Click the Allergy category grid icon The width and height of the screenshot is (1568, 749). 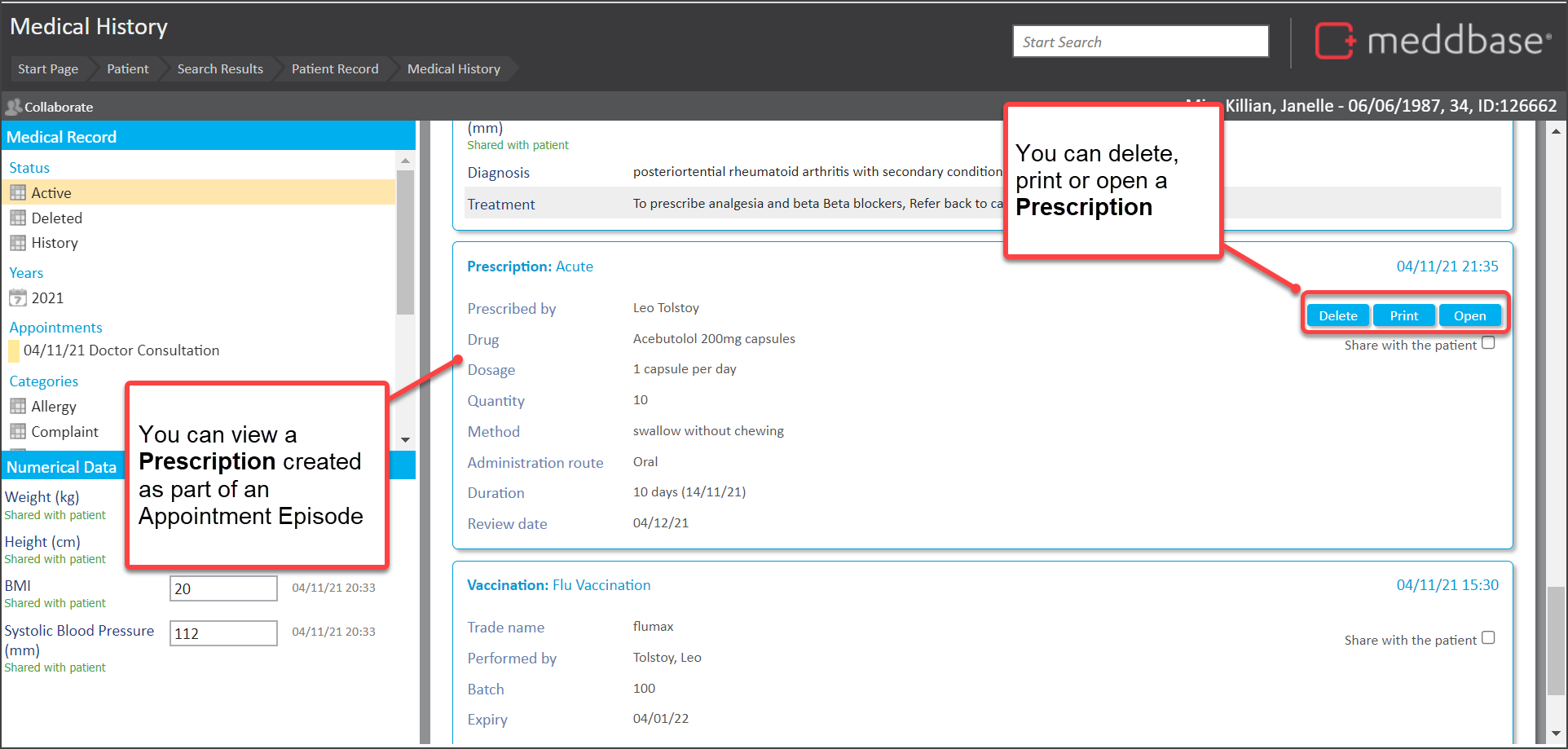(18, 407)
